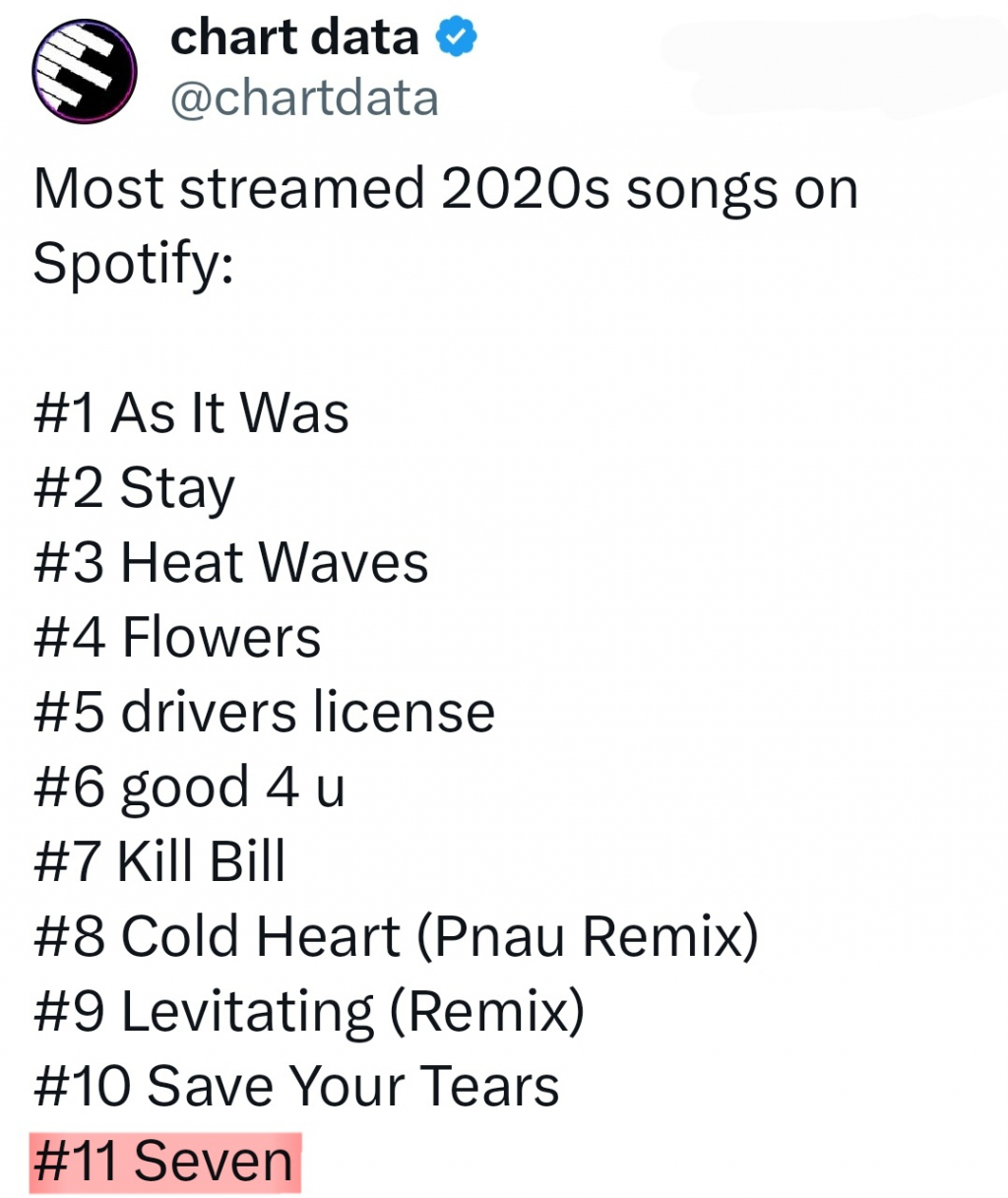Click the "#3 Heat Waves" entry
Viewport: 1008px width, 1198px height.
click(x=231, y=562)
